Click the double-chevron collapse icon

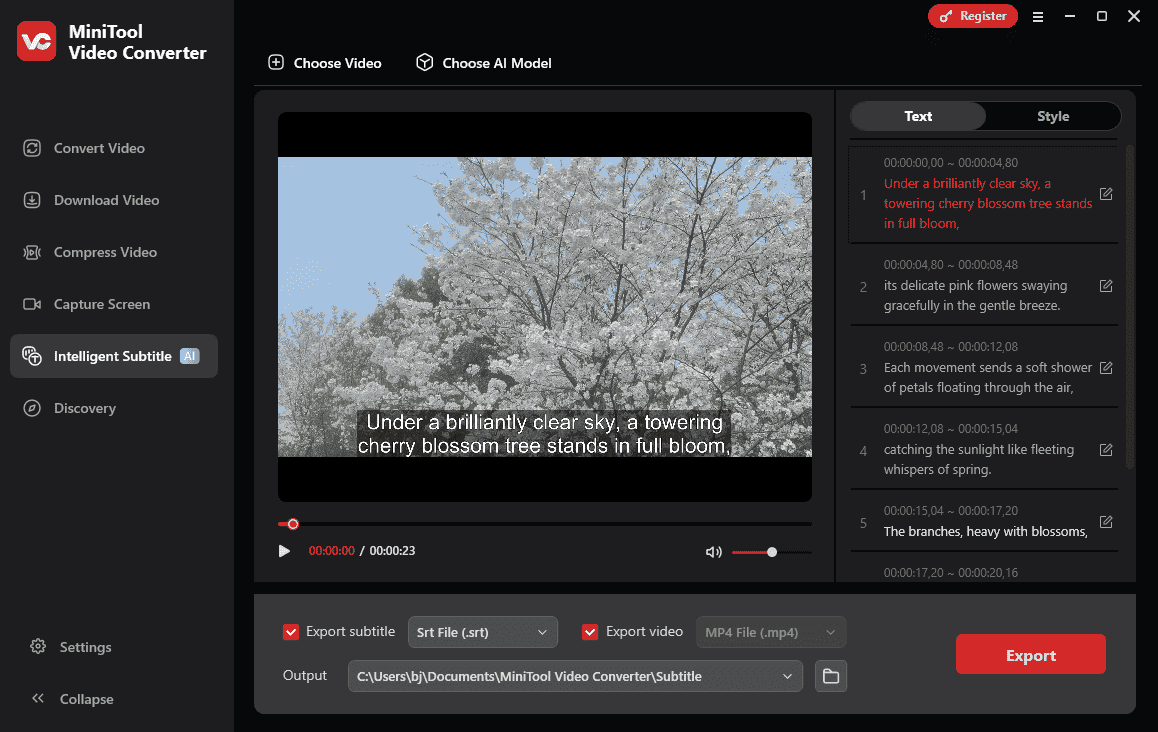(38, 698)
